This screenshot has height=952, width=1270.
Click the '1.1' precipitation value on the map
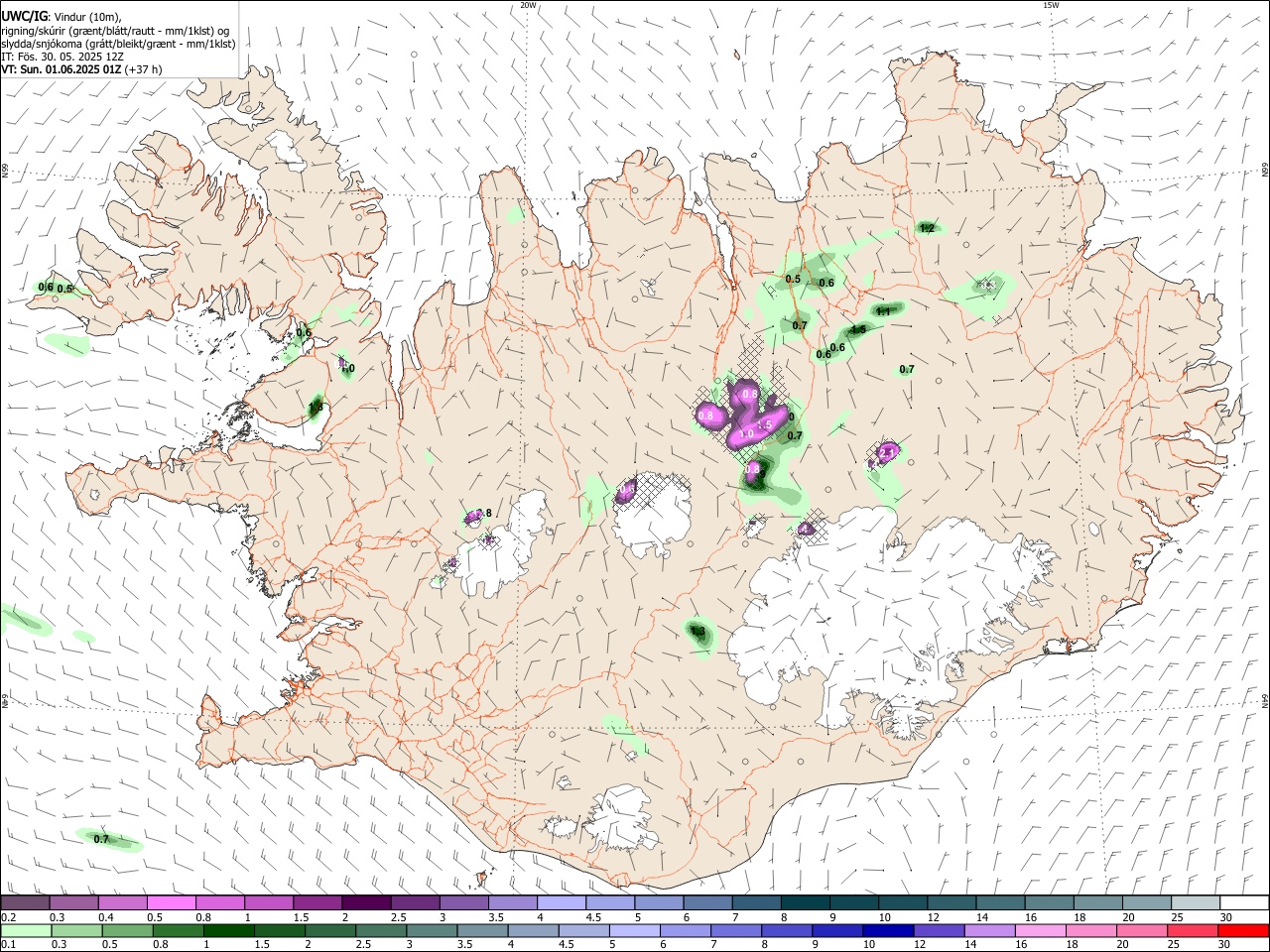pos(883,311)
